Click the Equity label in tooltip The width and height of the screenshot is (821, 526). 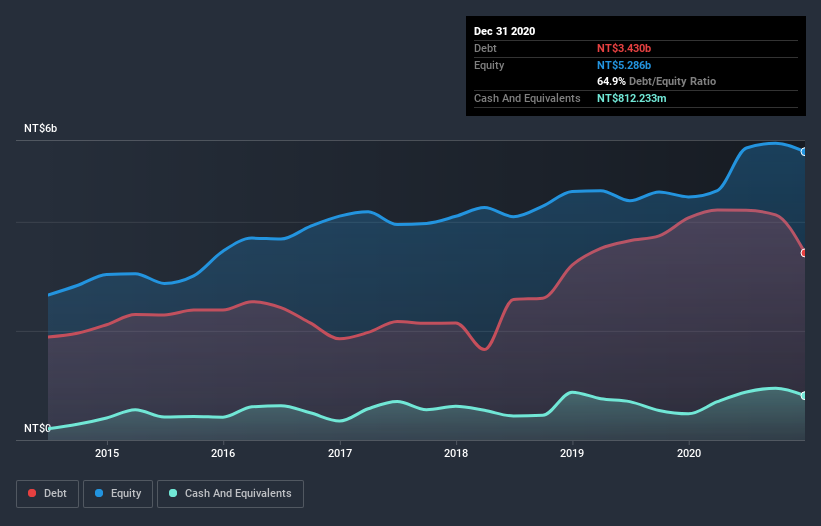coord(489,65)
